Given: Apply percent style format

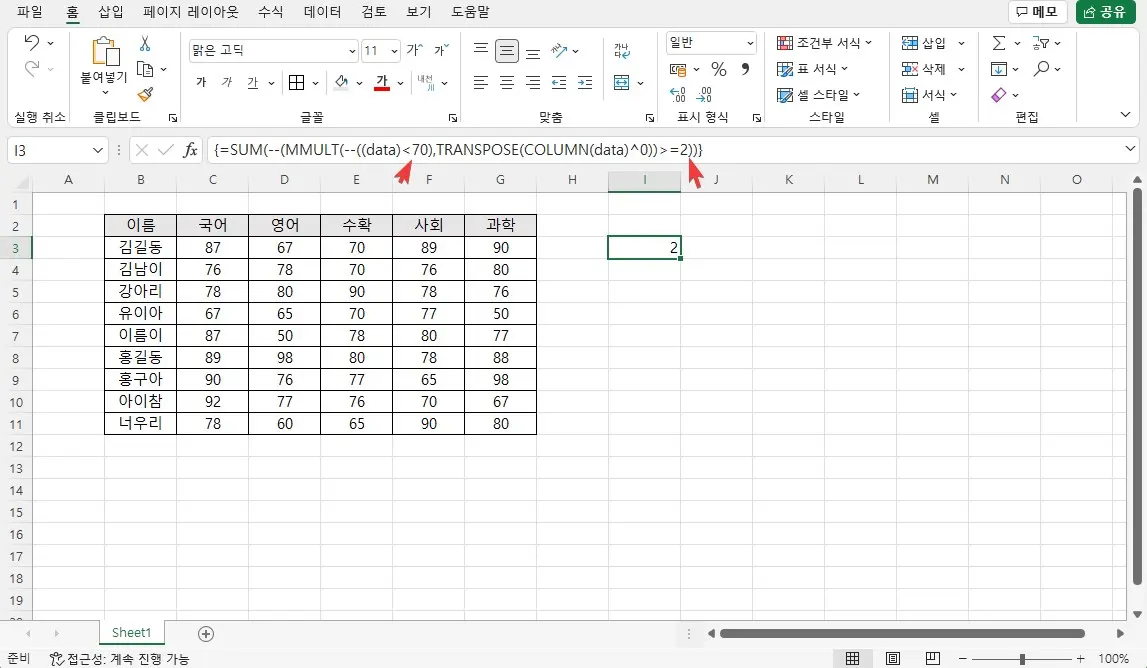Looking at the screenshot, I should [x=718, y=69].
